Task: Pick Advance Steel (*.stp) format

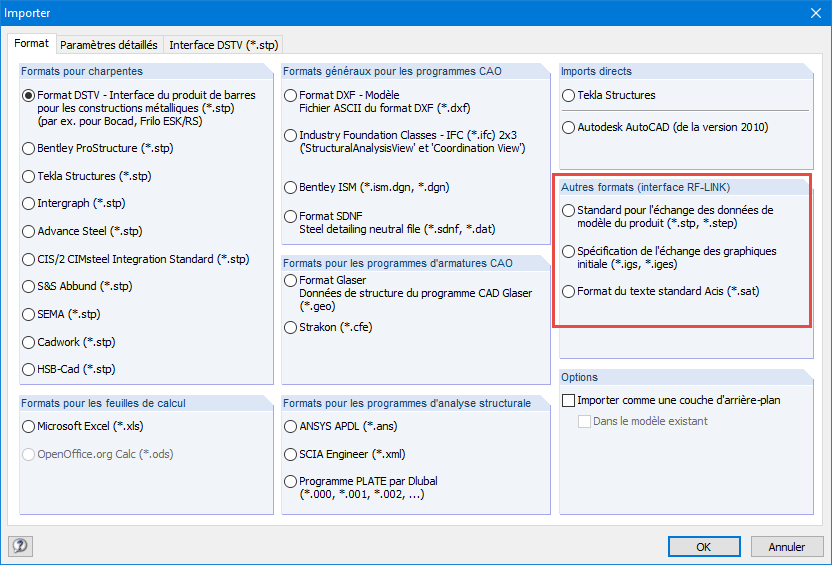Action: [29, 231]
